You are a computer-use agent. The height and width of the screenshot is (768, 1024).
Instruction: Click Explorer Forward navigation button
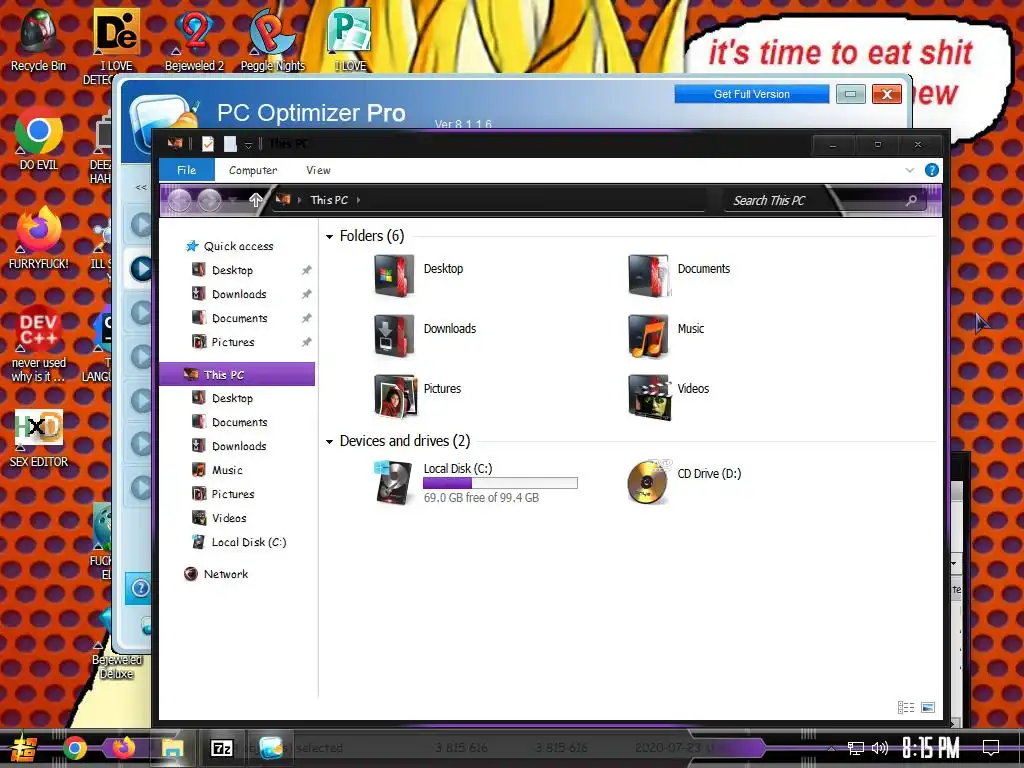(x=209, y=200)
